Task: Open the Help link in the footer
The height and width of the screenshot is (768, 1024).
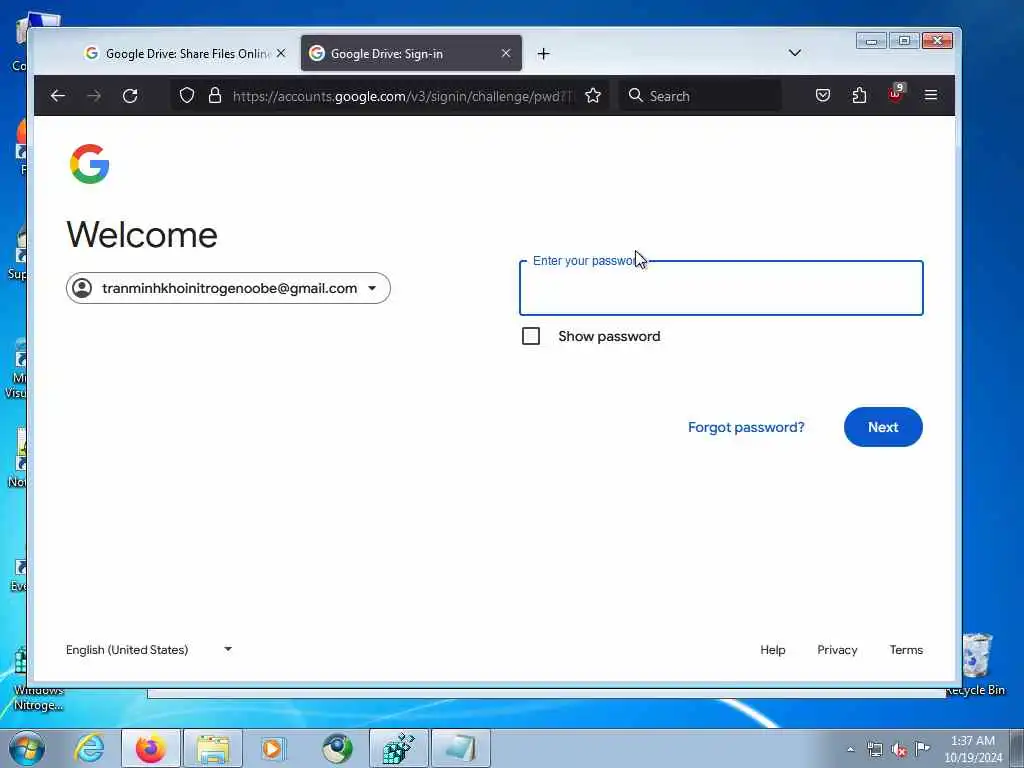Action: [x=773, y=650]
